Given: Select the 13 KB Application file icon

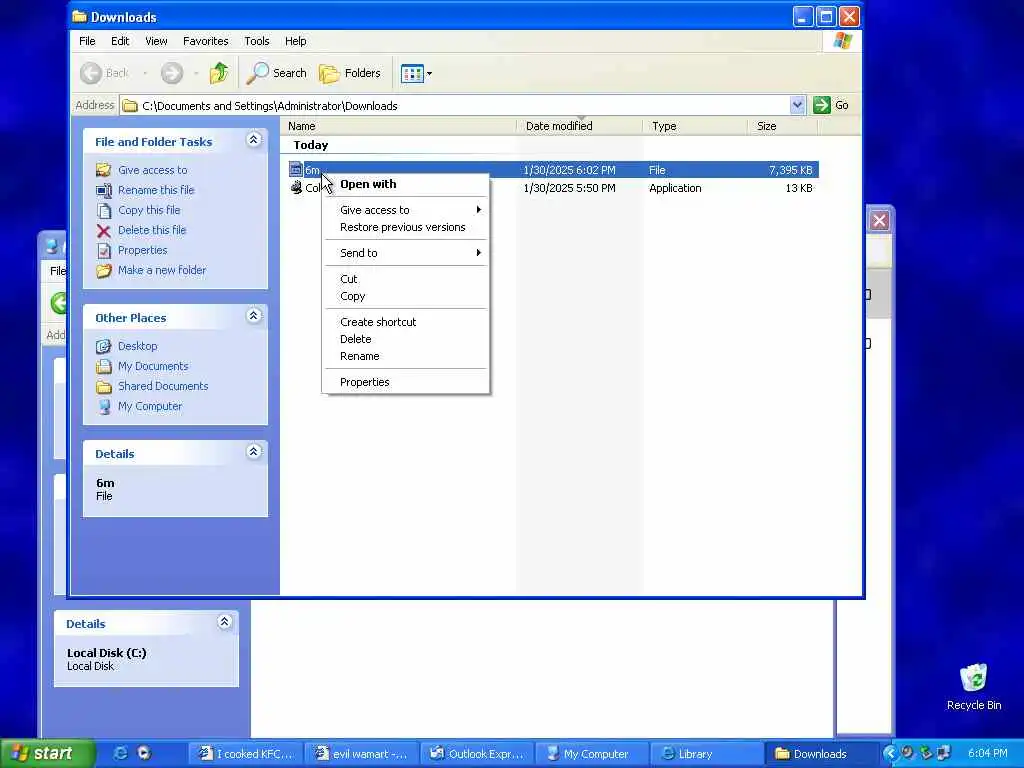Looking at the screenshot, I should click(x=296, y=188).
